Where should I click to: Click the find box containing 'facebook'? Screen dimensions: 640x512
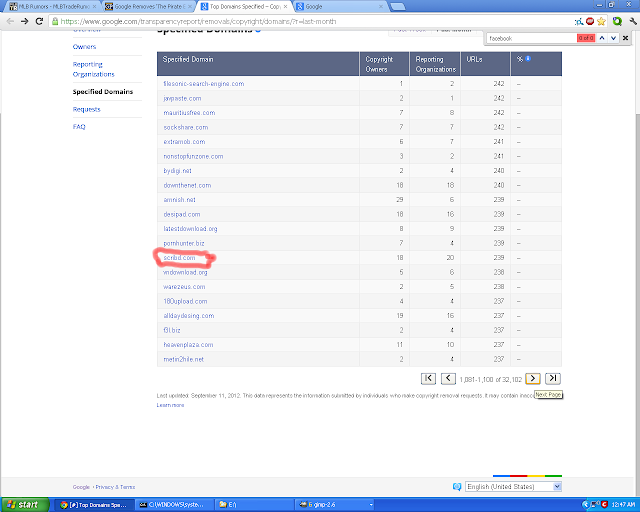tap(531, 38)
